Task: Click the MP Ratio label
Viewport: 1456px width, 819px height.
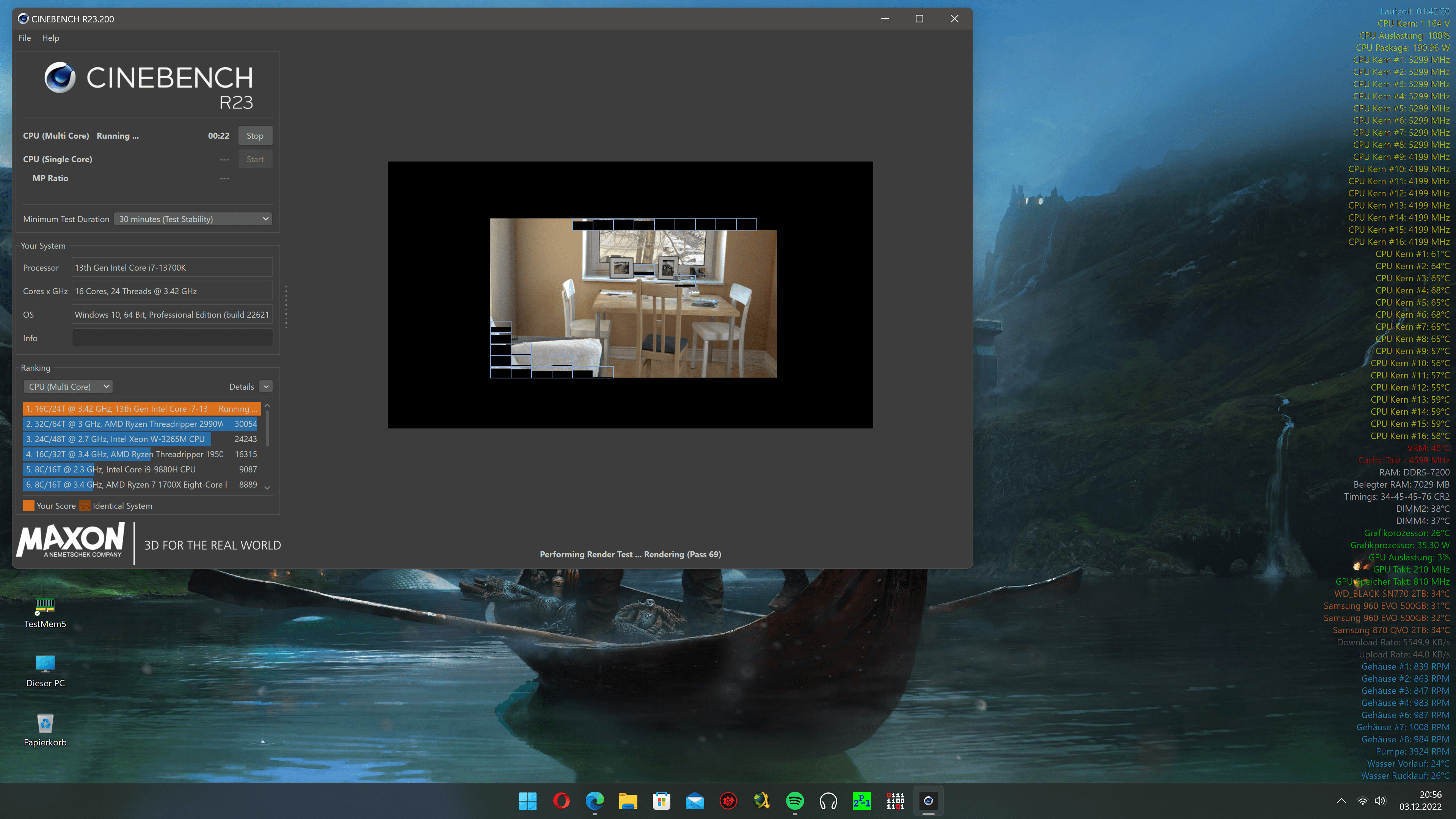Action: click(50, 178)
